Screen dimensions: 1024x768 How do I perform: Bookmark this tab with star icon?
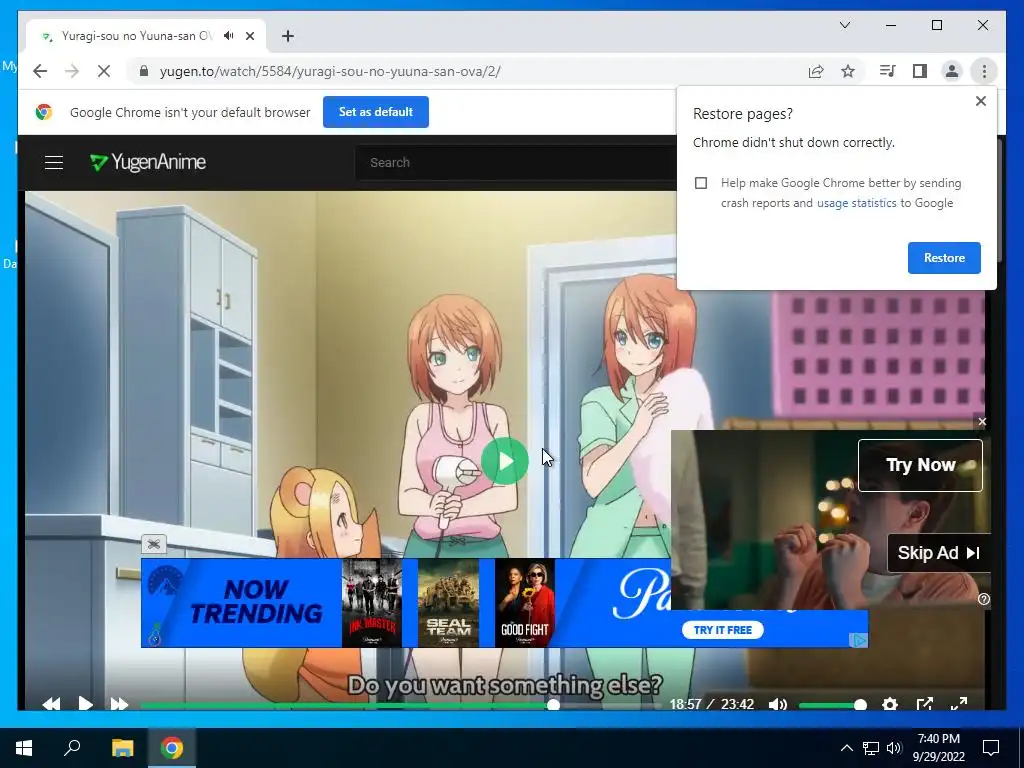click(x=848, y=71)
